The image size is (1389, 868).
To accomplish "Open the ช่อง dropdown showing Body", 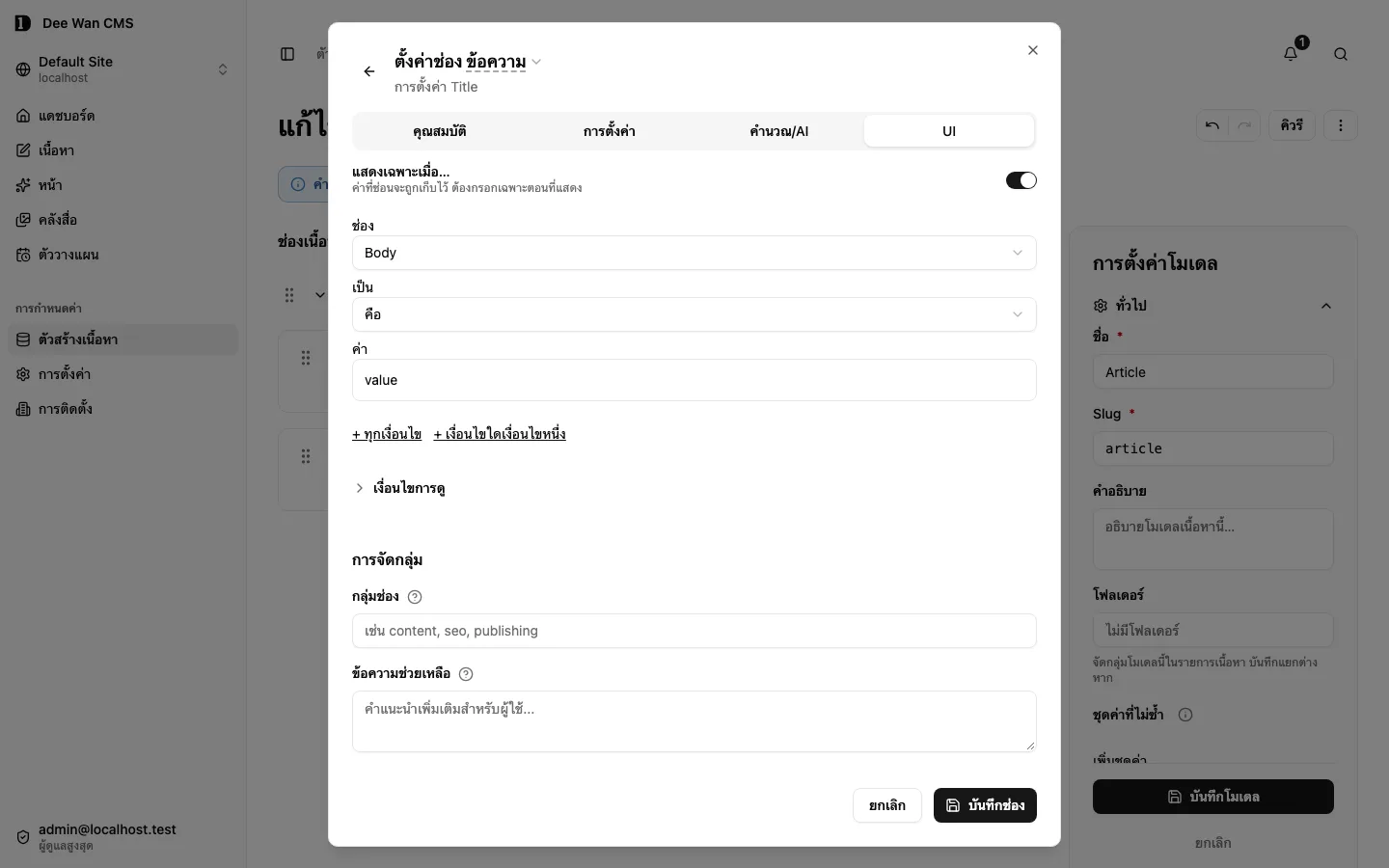I will pyautogui.click(x=694, y=253).
